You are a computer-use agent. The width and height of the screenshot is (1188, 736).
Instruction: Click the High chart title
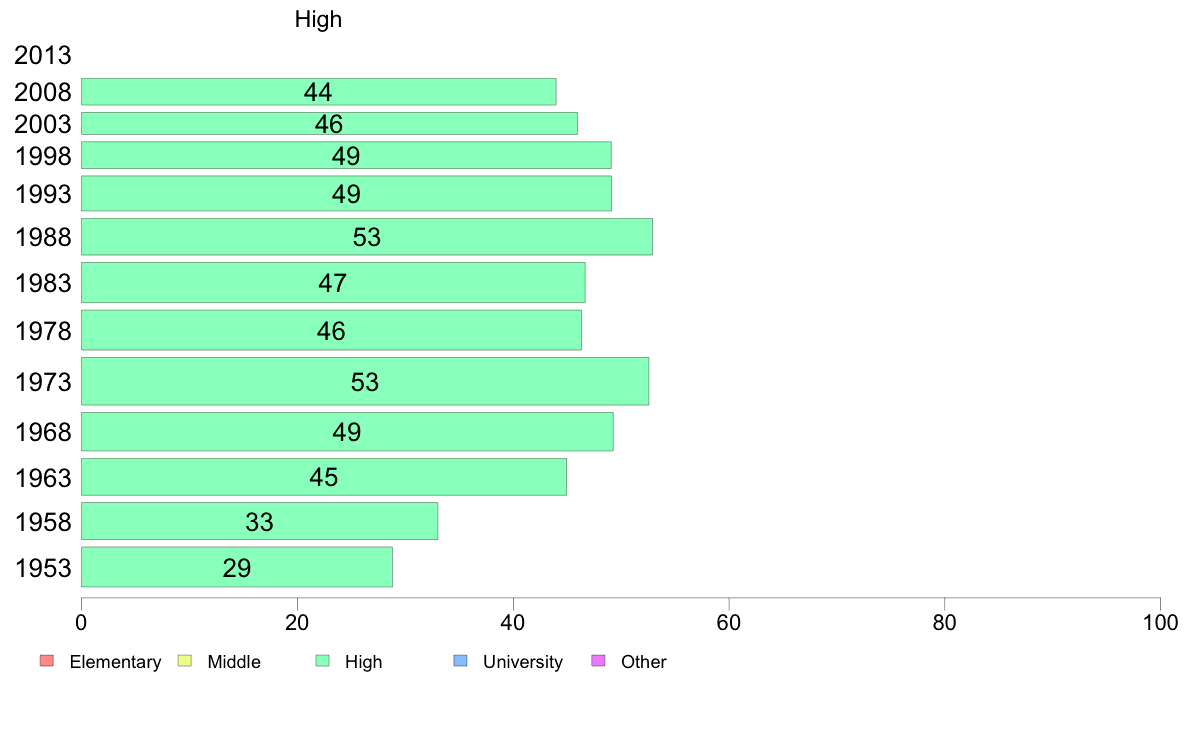318,19
